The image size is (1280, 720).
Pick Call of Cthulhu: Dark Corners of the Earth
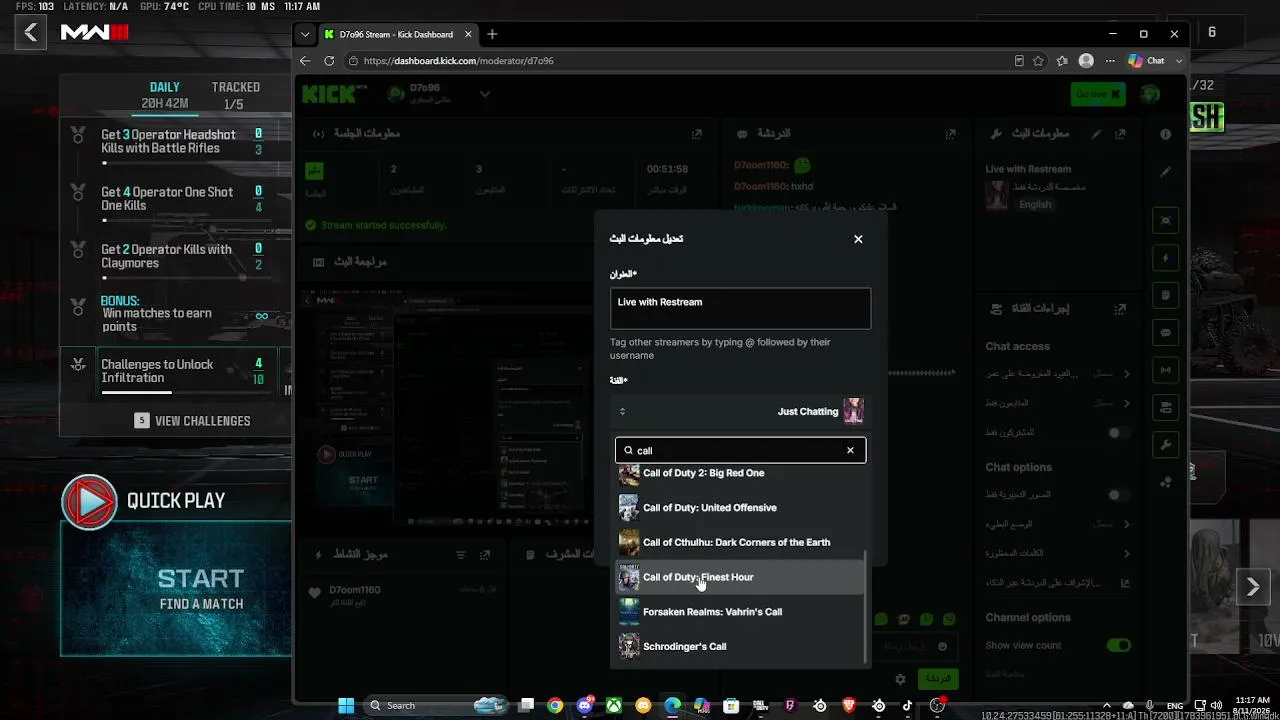click(x=740, y=542)
